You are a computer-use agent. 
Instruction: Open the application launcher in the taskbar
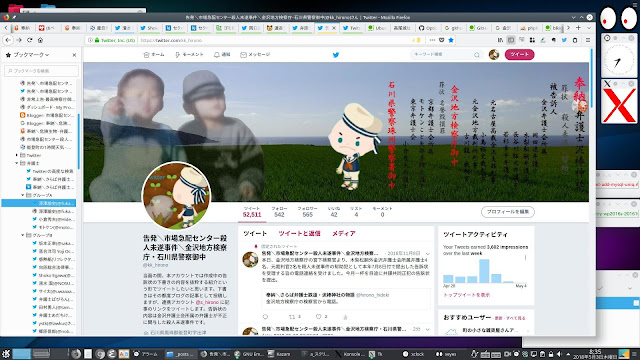6,354
